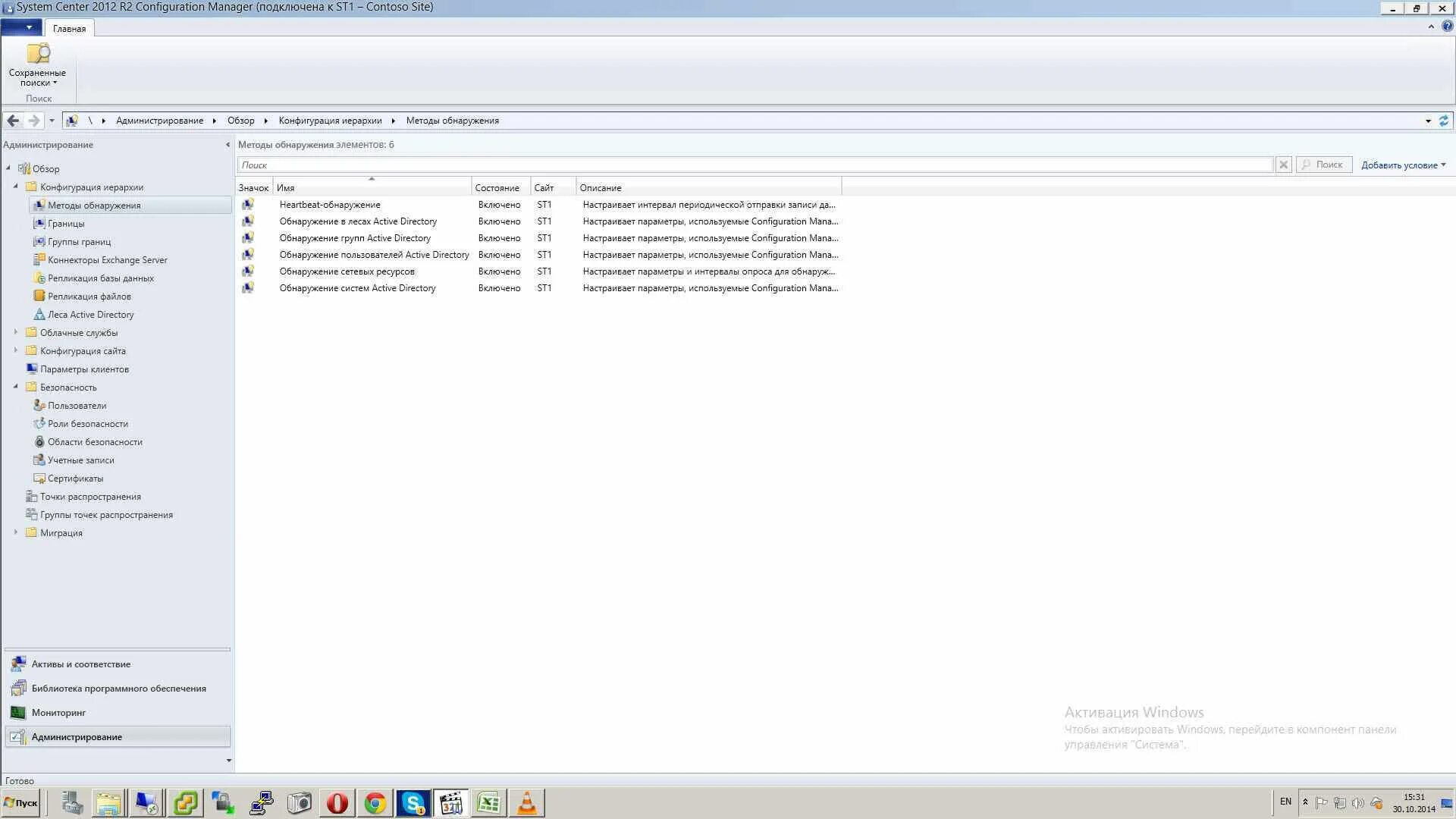The image size is (1456, 819).
Task: Open the Assets and Compliance workspace icon
Action: [18, 664]
